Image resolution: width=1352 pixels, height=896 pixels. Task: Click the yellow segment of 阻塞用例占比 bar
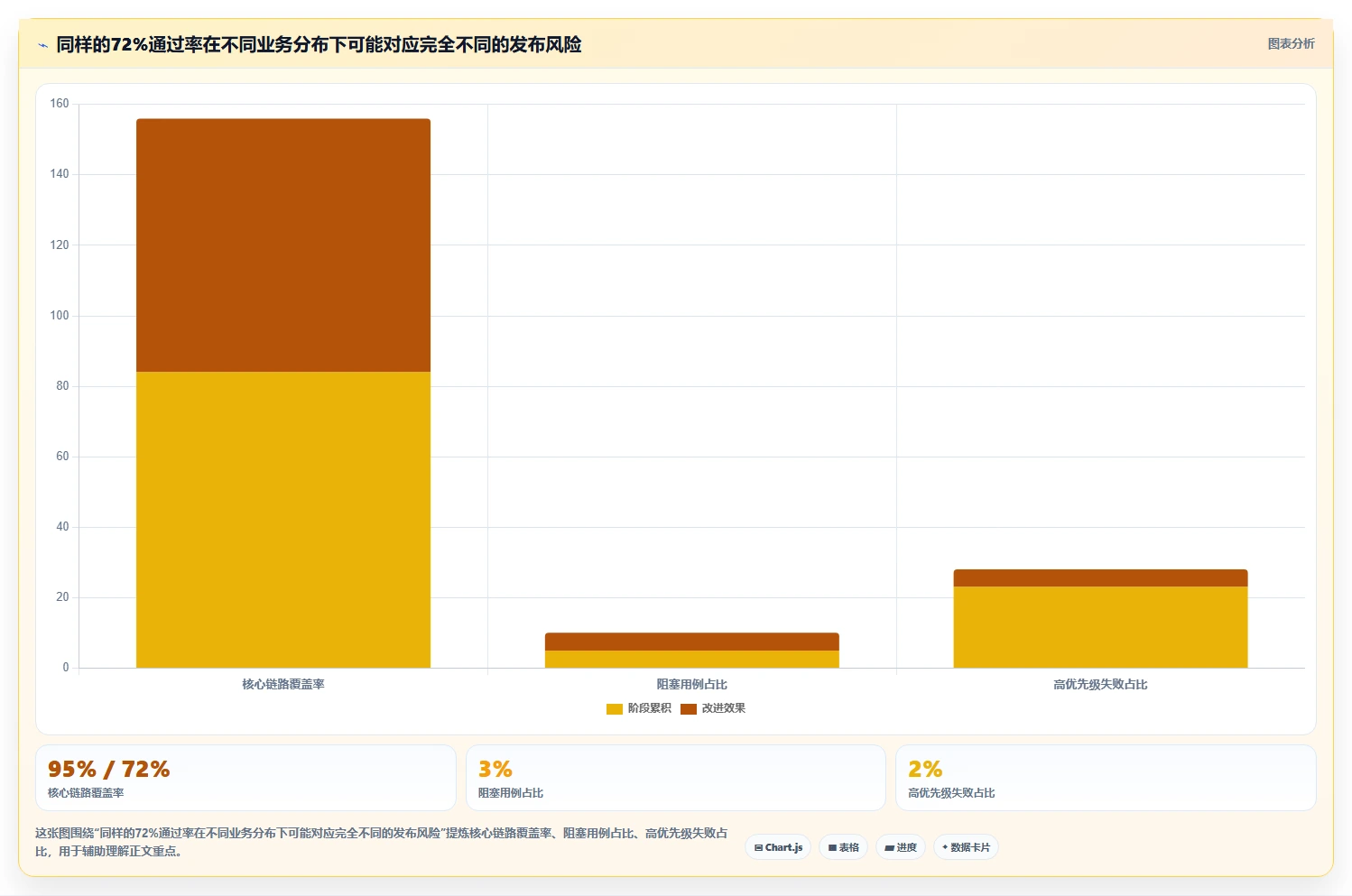[692, 660]
